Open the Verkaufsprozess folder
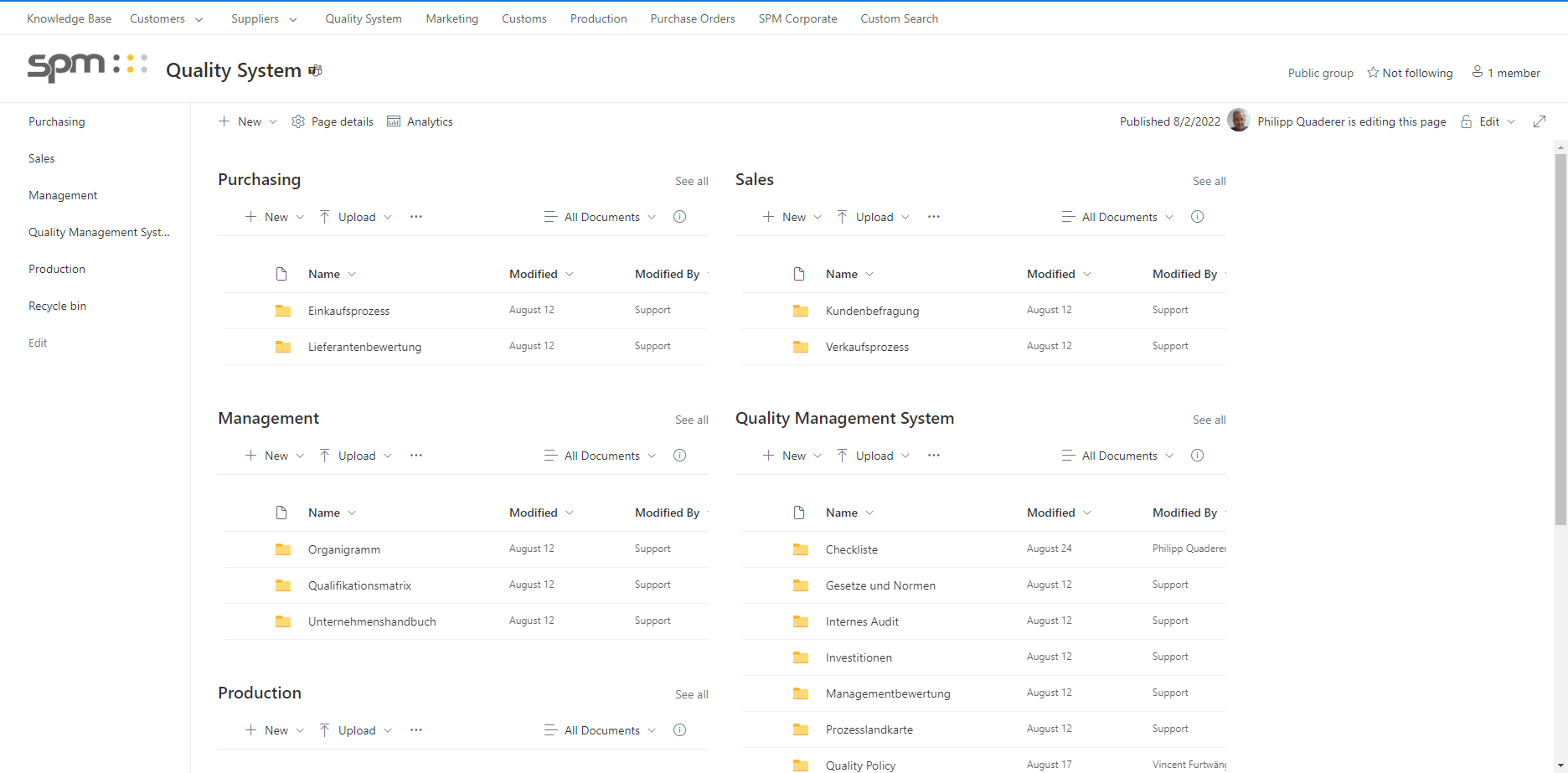The height and width of the screenshot is (773, 1568). click(x=867, y=347)
